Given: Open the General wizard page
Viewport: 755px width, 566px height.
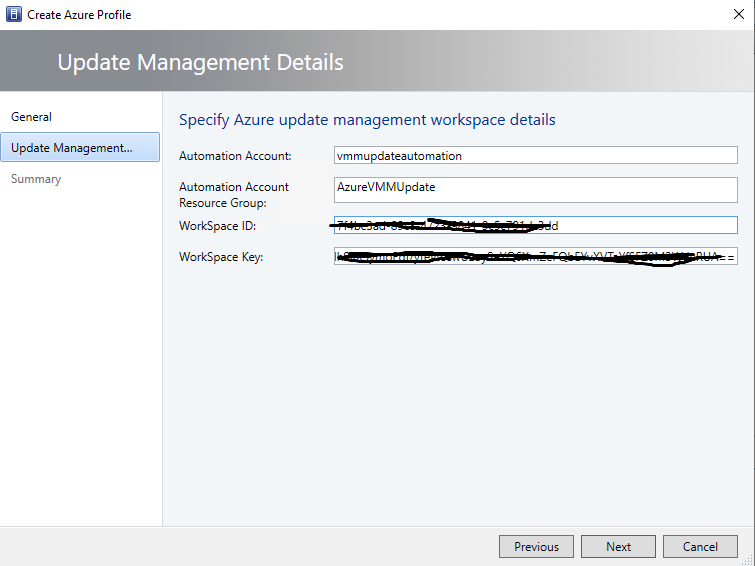Looking at the screenshot, I should 31,117.
